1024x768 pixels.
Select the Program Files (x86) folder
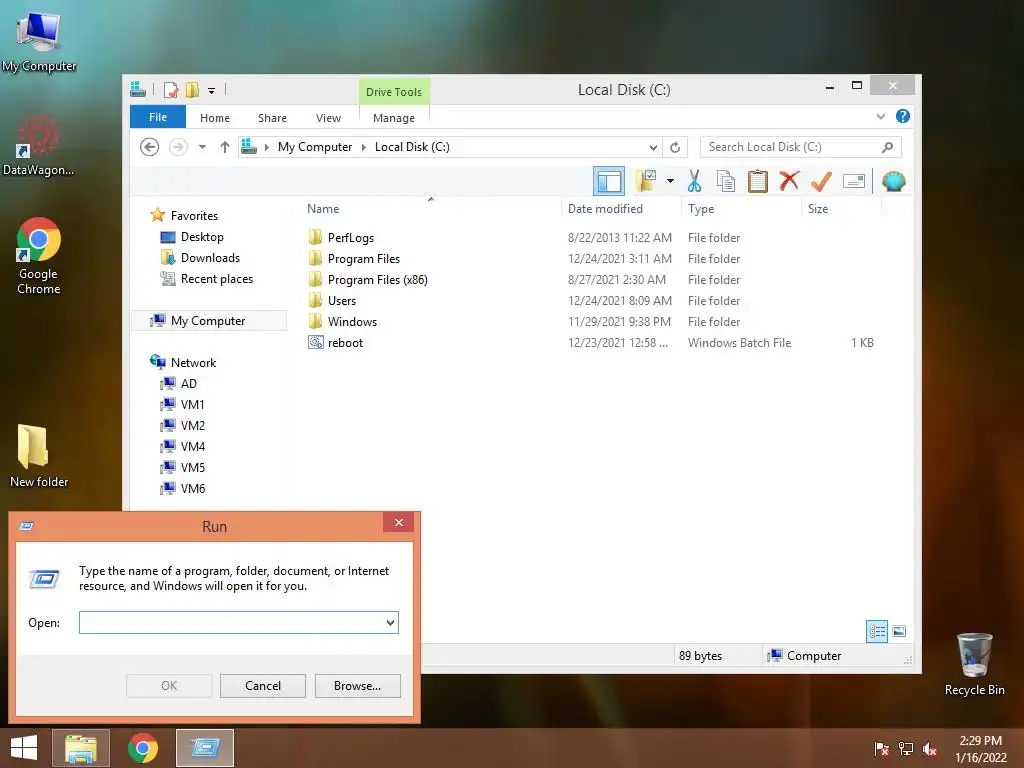377,280
